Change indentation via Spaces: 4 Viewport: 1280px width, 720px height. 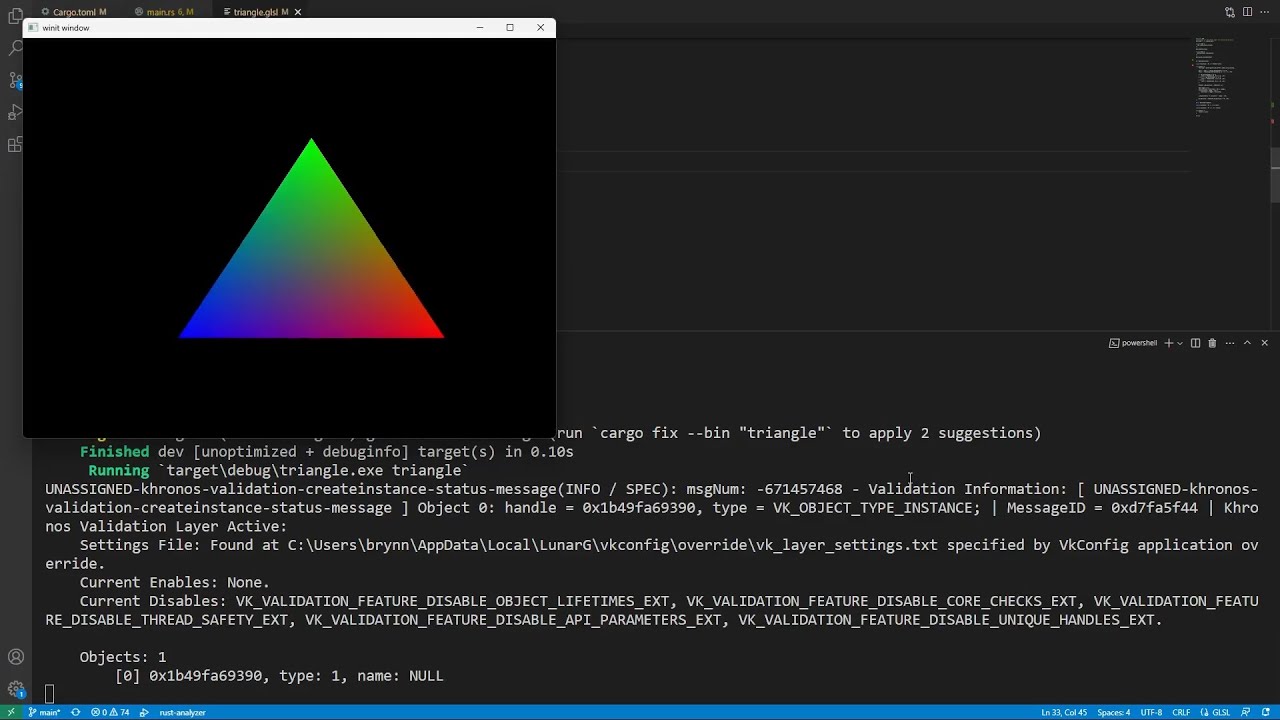tap(1113, 712)
